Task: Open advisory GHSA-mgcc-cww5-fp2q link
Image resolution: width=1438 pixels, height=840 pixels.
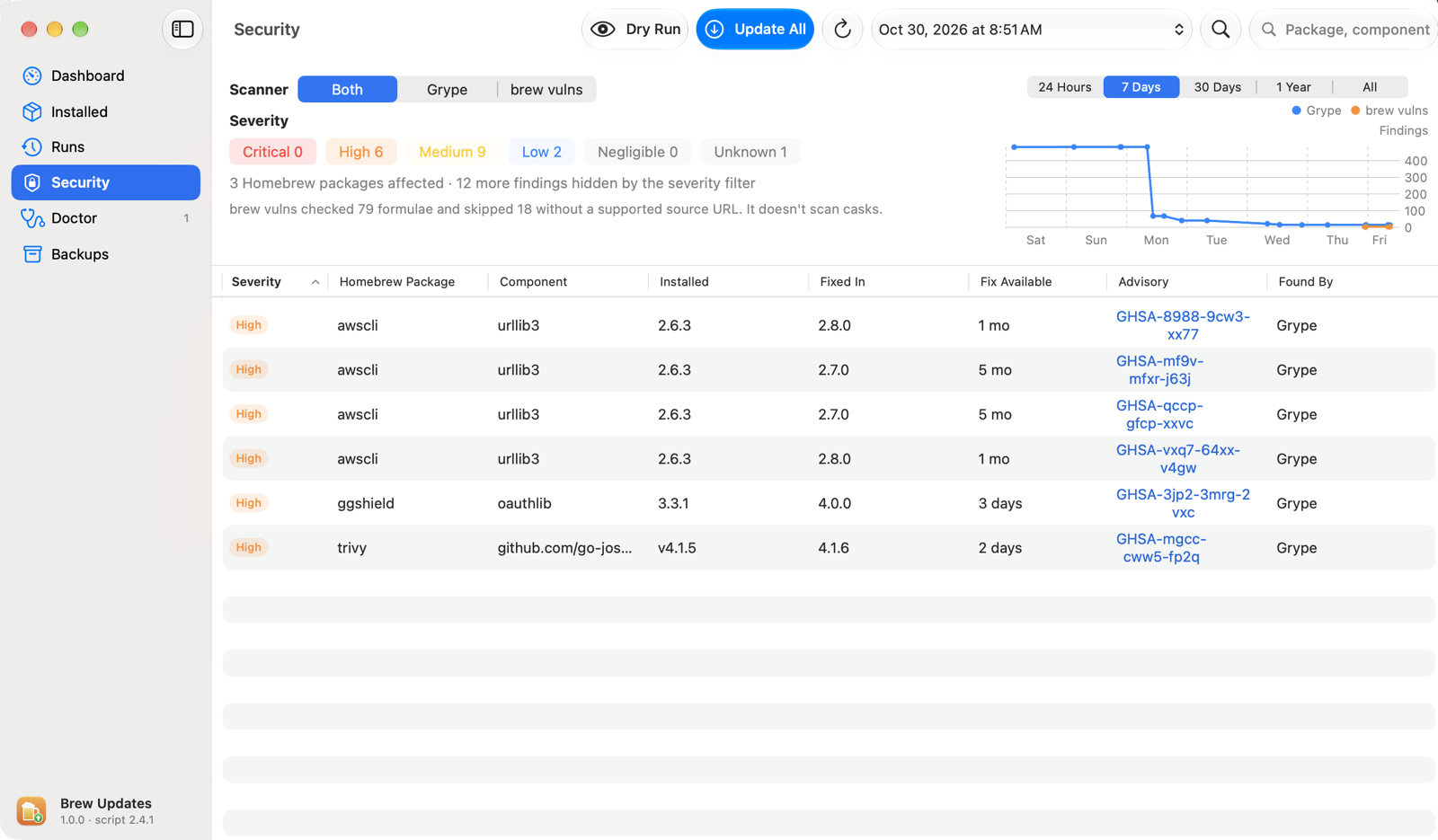Action: click(x=1161, y=547)
